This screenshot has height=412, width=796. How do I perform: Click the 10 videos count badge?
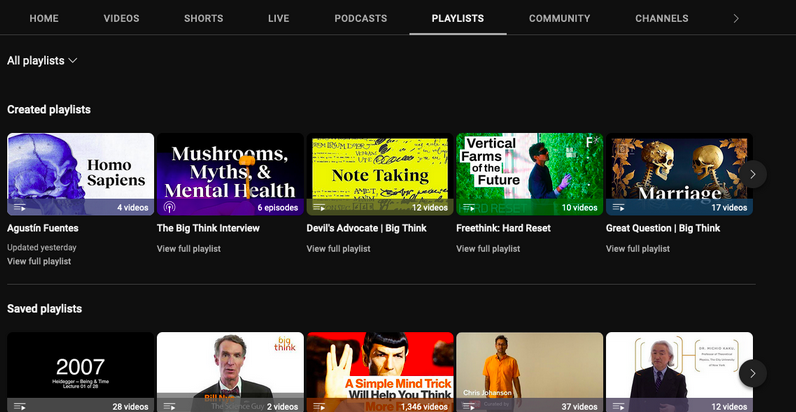[x=579, y=208]
